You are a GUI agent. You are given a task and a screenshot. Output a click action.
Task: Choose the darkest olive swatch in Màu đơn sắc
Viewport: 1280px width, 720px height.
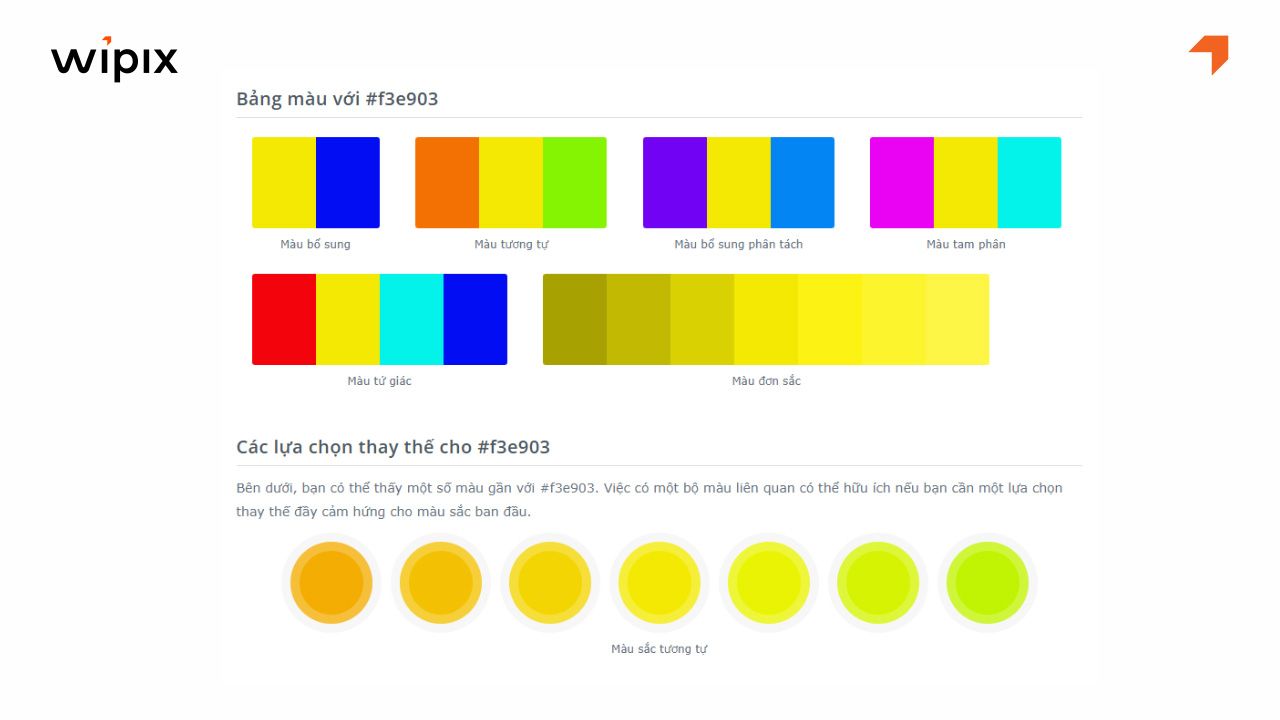[575, 319]
